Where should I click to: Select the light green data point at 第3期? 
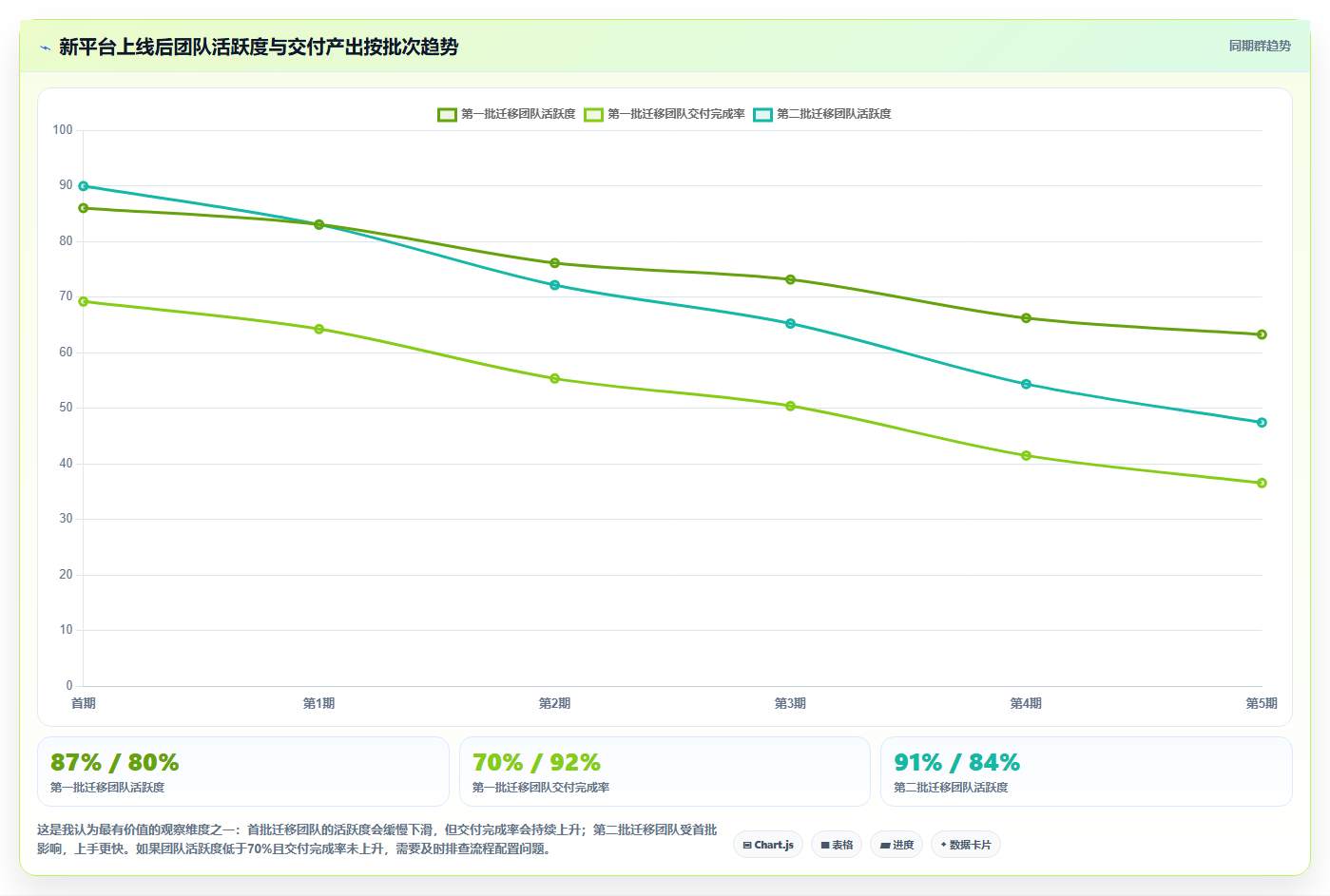coord(791,406)
